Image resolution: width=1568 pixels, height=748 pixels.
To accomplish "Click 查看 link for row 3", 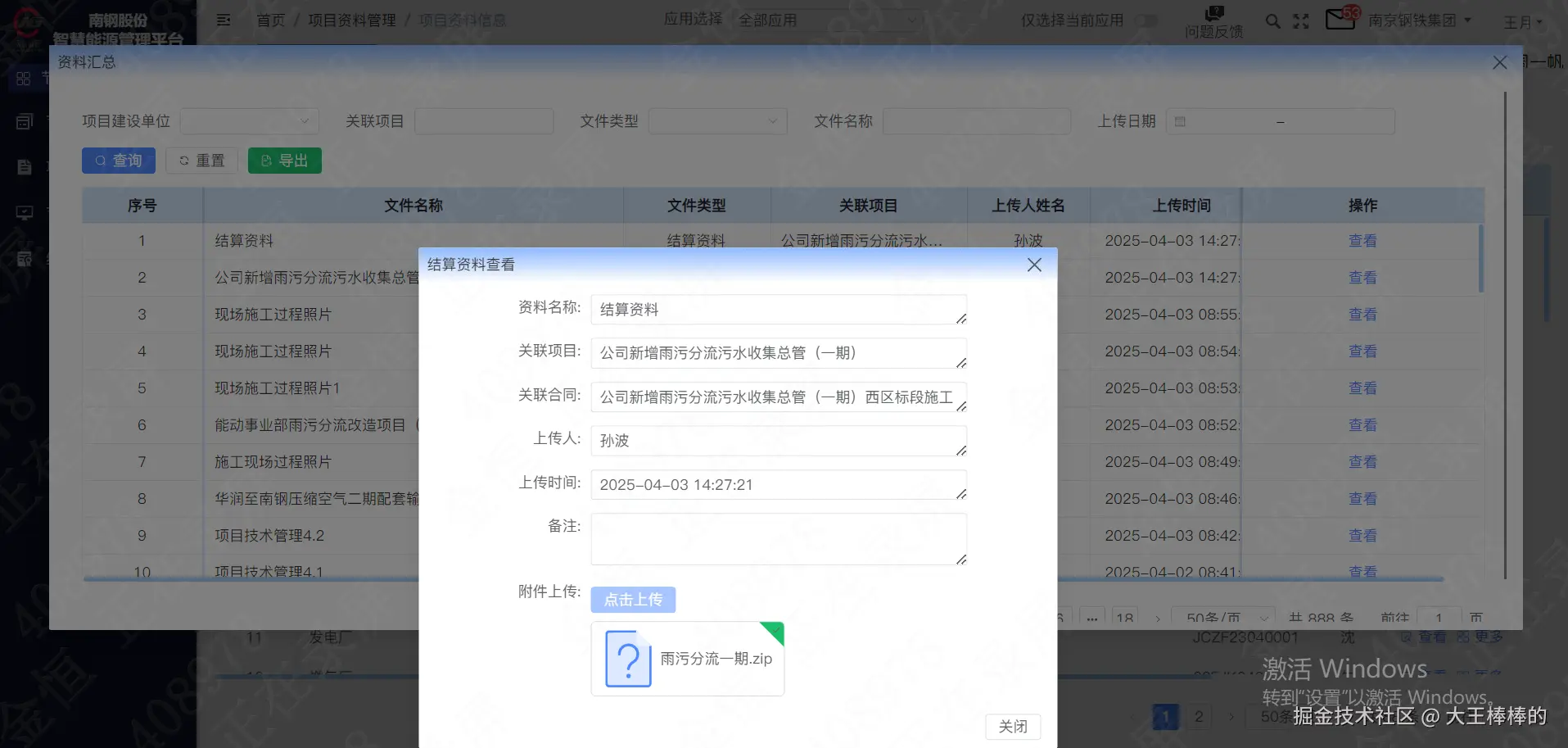I will tap(1362, 315).
